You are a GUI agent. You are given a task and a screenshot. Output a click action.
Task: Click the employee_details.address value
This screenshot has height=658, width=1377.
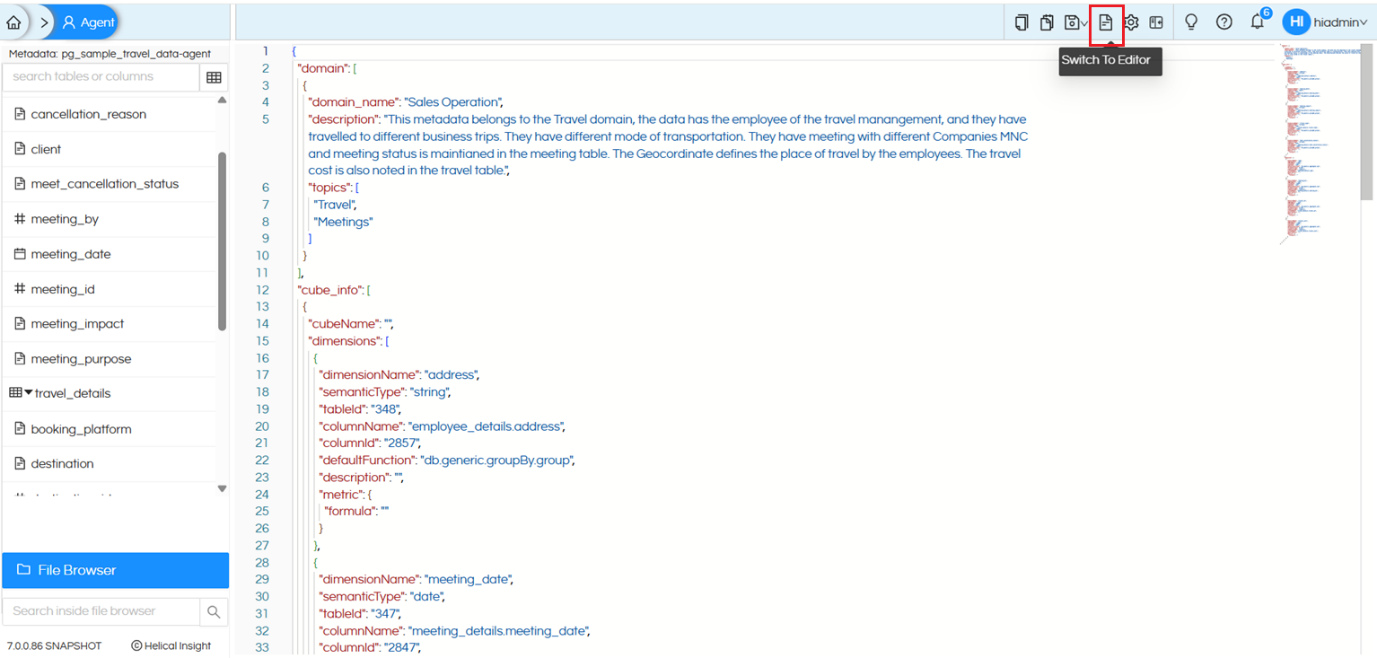(486, 426)
